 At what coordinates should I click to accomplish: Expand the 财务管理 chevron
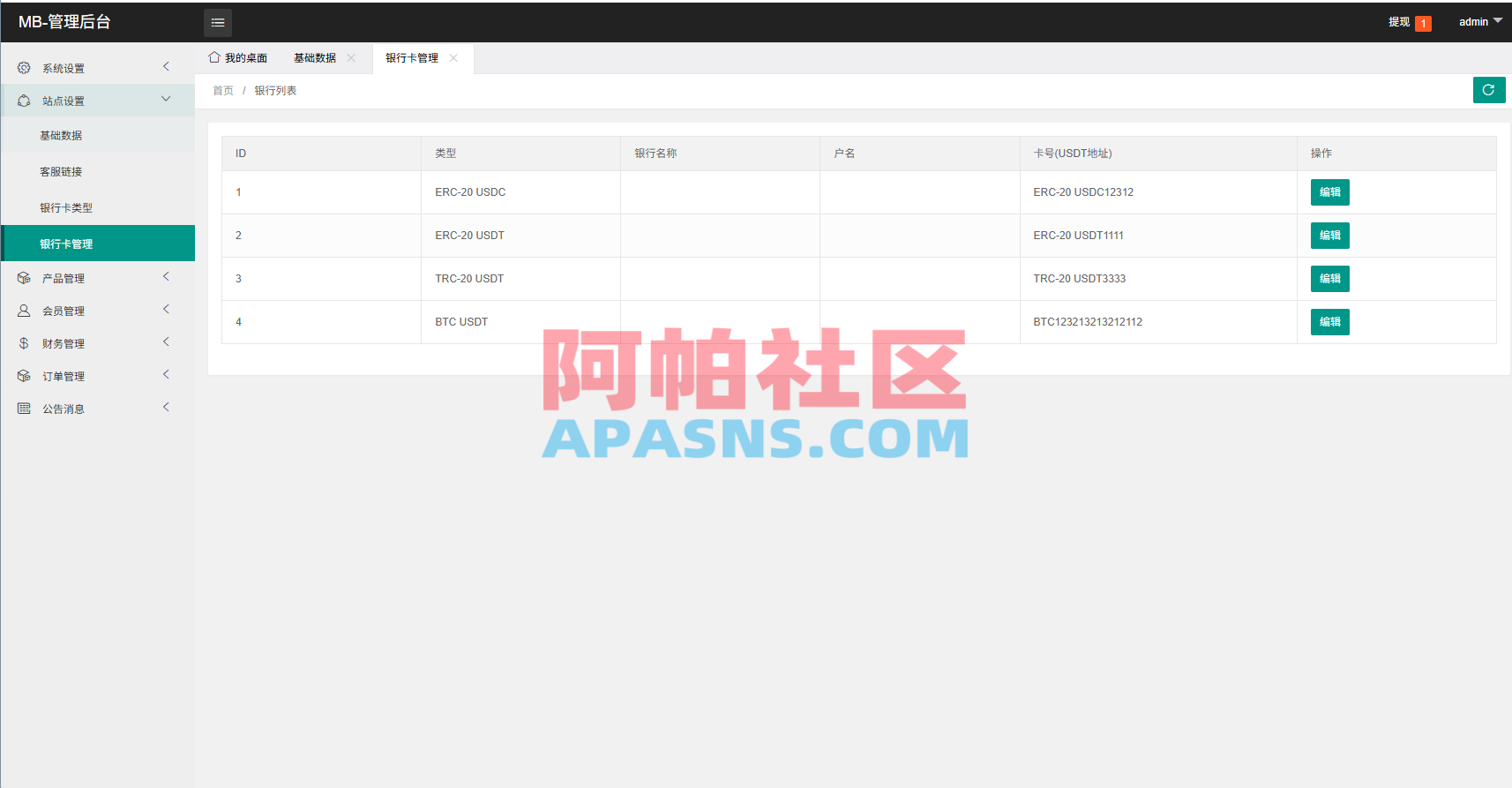[x=166, y=342]
